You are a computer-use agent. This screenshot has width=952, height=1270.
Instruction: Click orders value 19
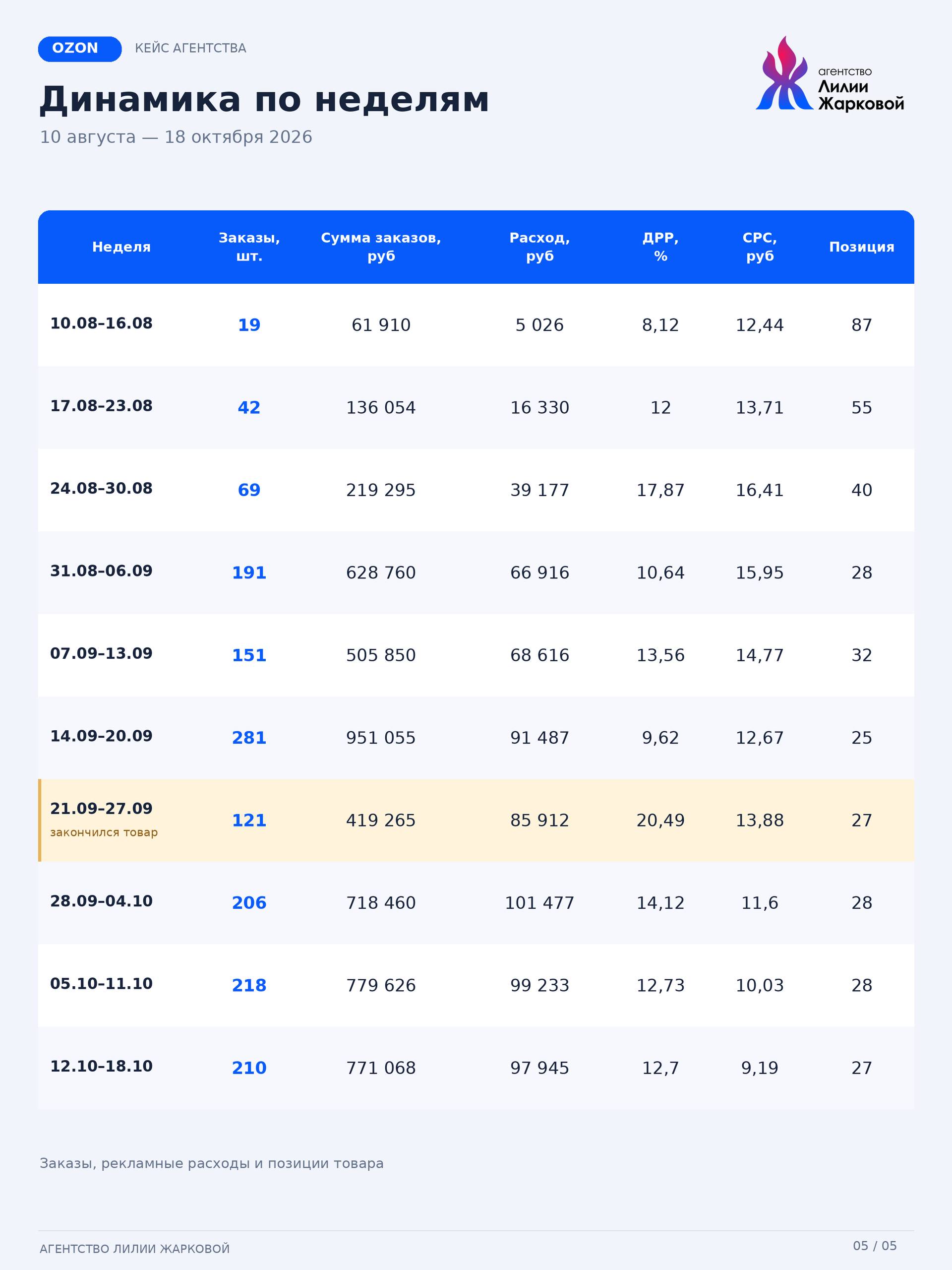click(x=249, y=325)
